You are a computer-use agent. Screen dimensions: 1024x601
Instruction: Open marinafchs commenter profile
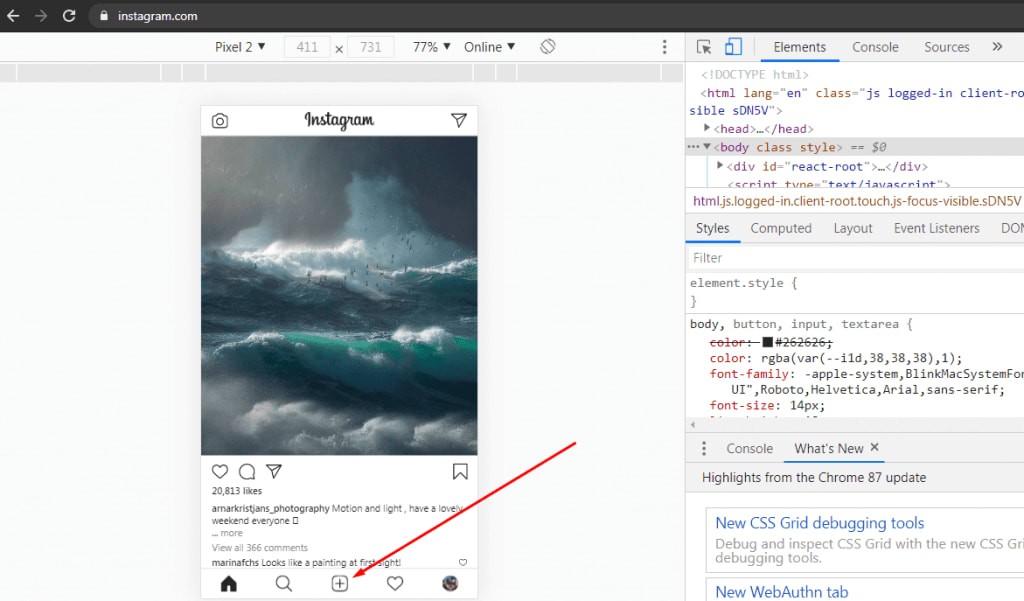click(x=235, y=562)
